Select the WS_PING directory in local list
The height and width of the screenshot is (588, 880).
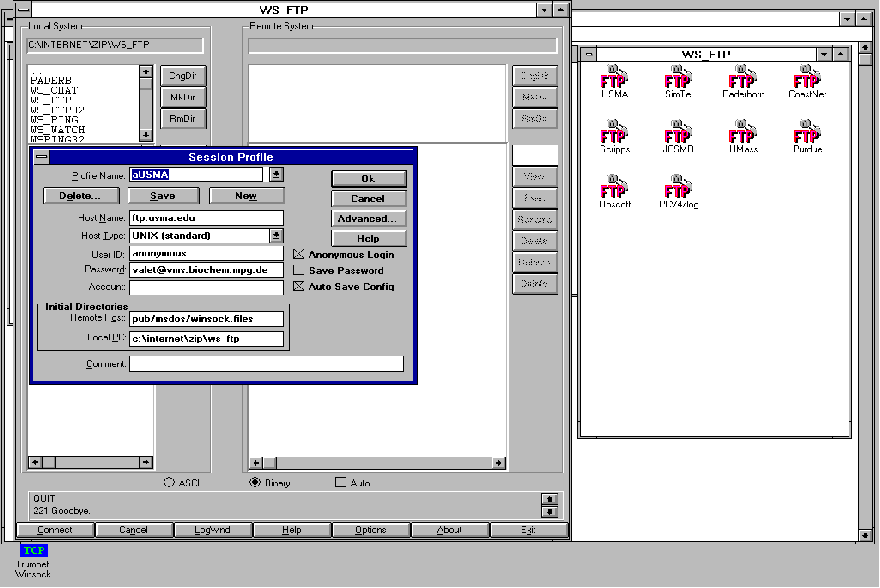[x=54, y=120]
